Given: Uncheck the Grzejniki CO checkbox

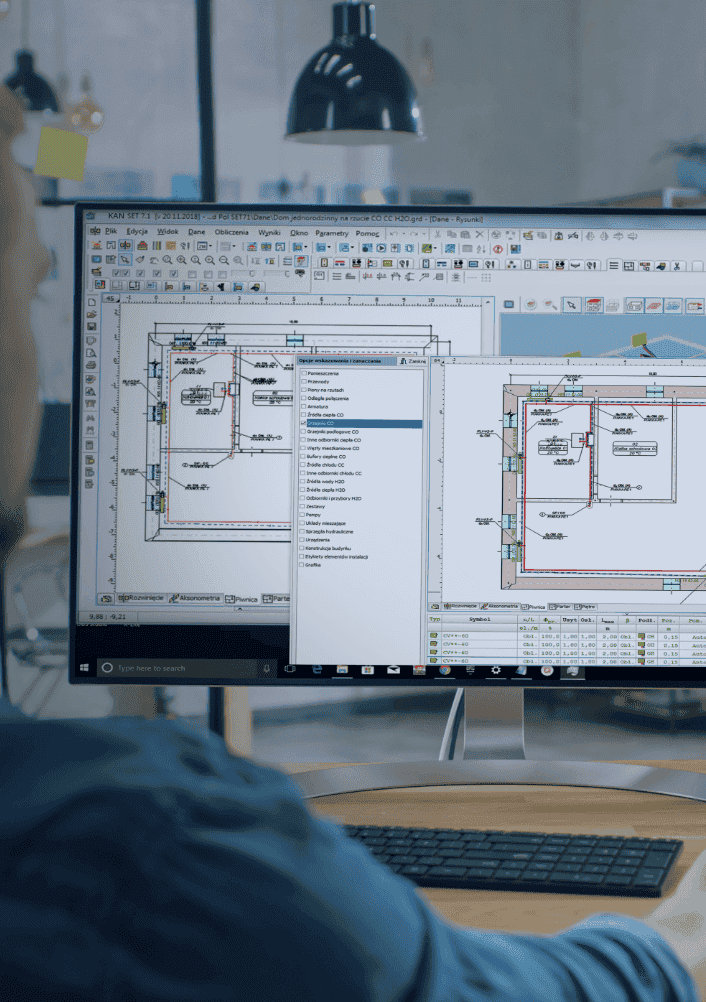Looking at the screenshot, I should pyautogui.click(x=304, y=423).
